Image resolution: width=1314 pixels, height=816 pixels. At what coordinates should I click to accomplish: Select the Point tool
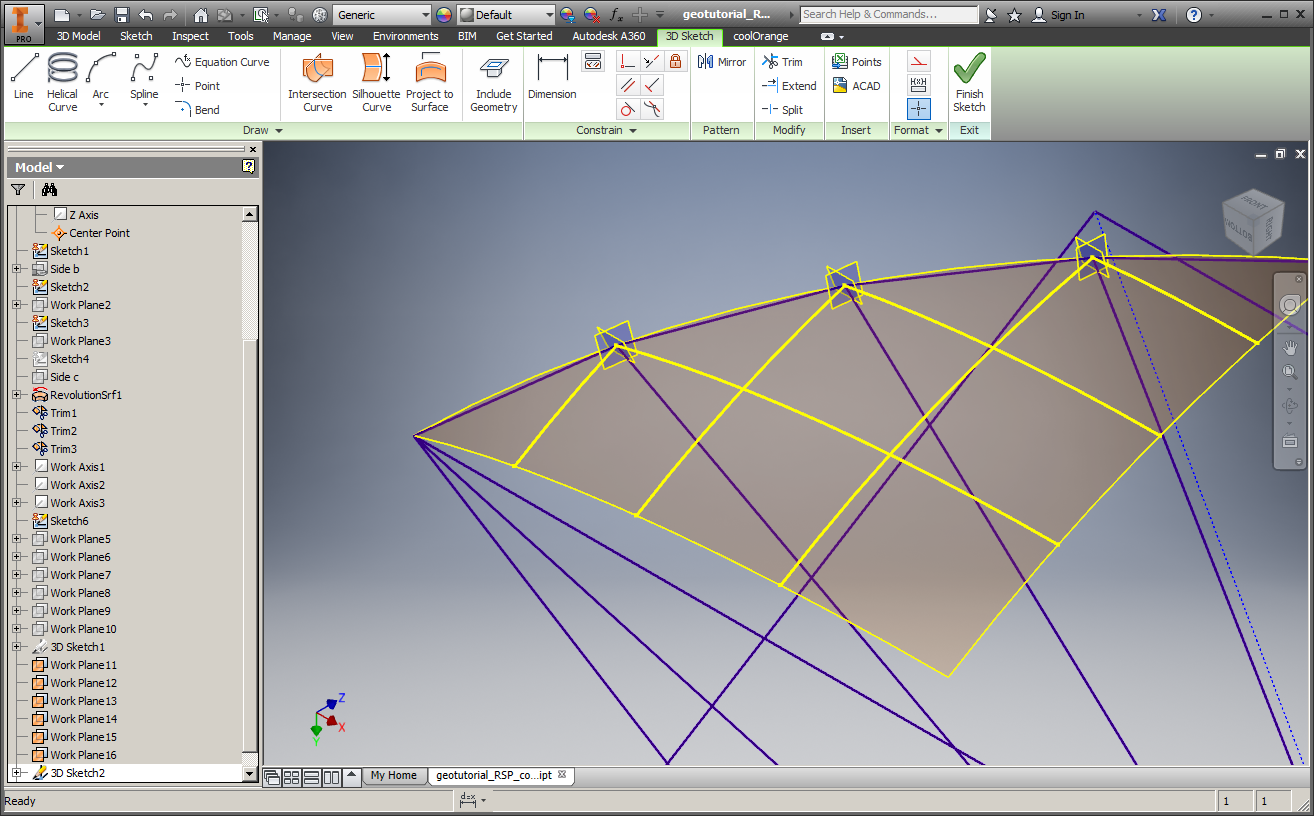coord(197,86)
